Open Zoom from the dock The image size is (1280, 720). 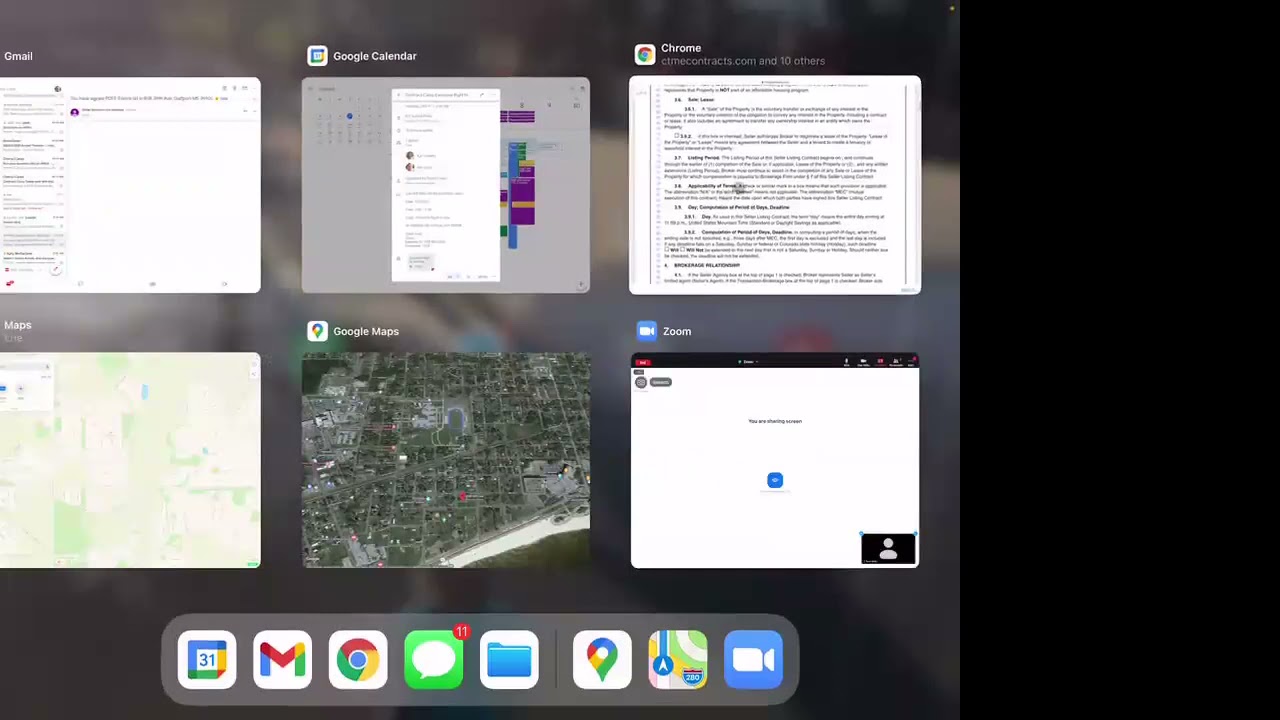753,660
